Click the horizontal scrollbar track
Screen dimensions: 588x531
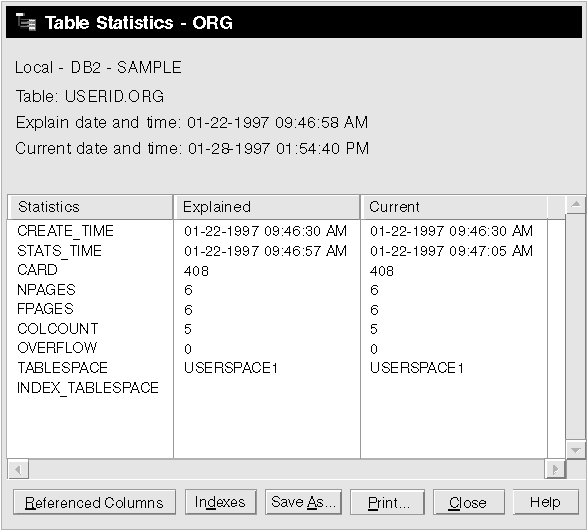click(286, 469)
